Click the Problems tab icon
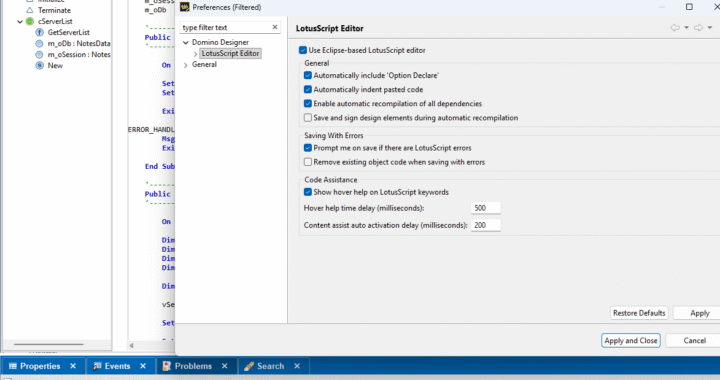The image size is (720, 380). coord(167,366)
